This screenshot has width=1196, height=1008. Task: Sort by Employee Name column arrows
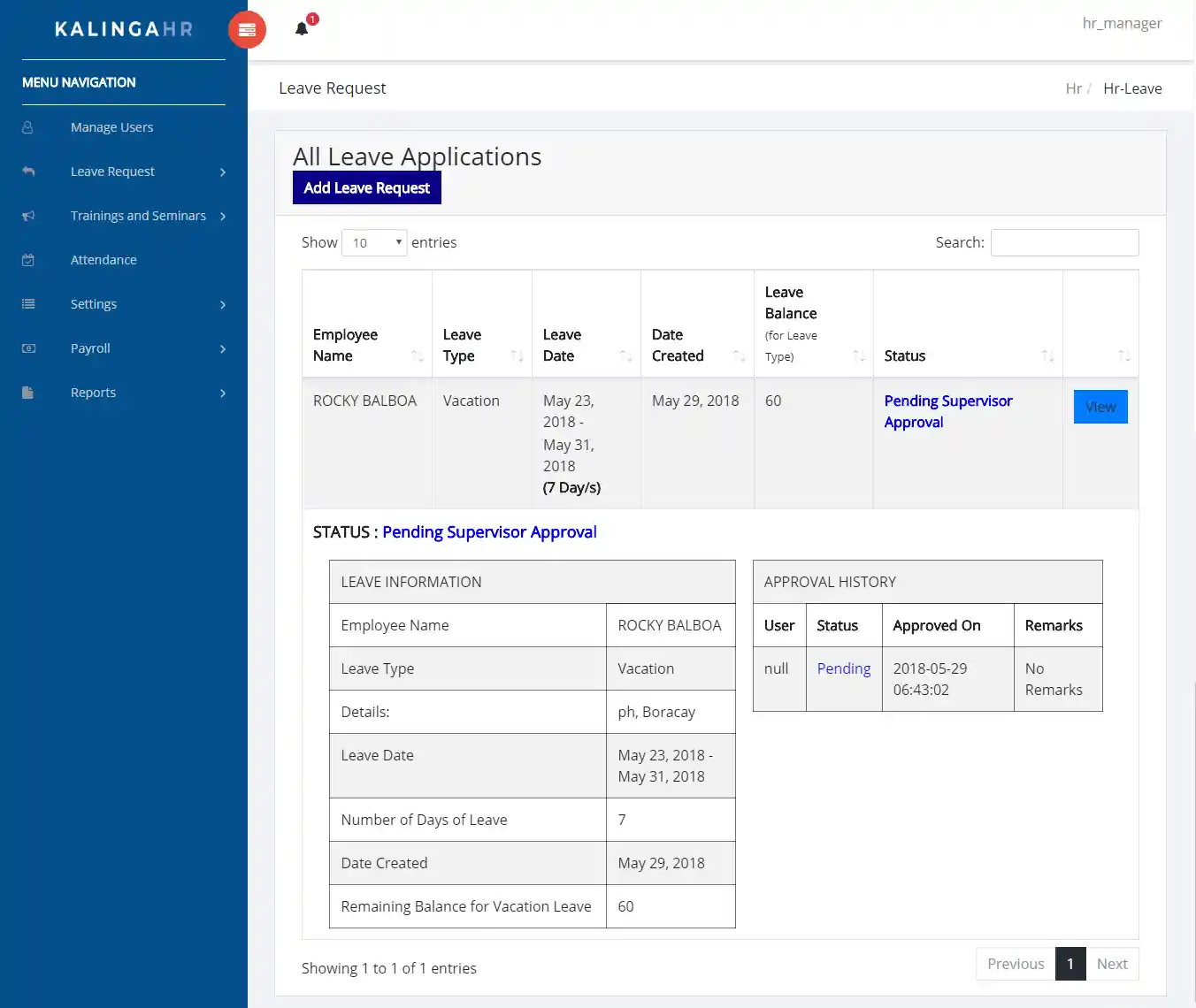coord(418,355)
